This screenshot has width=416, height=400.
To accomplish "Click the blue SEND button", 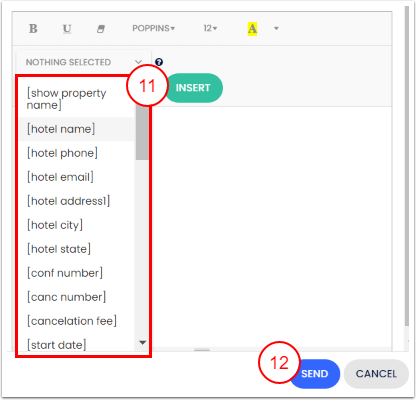I will [x=314, y=374].
